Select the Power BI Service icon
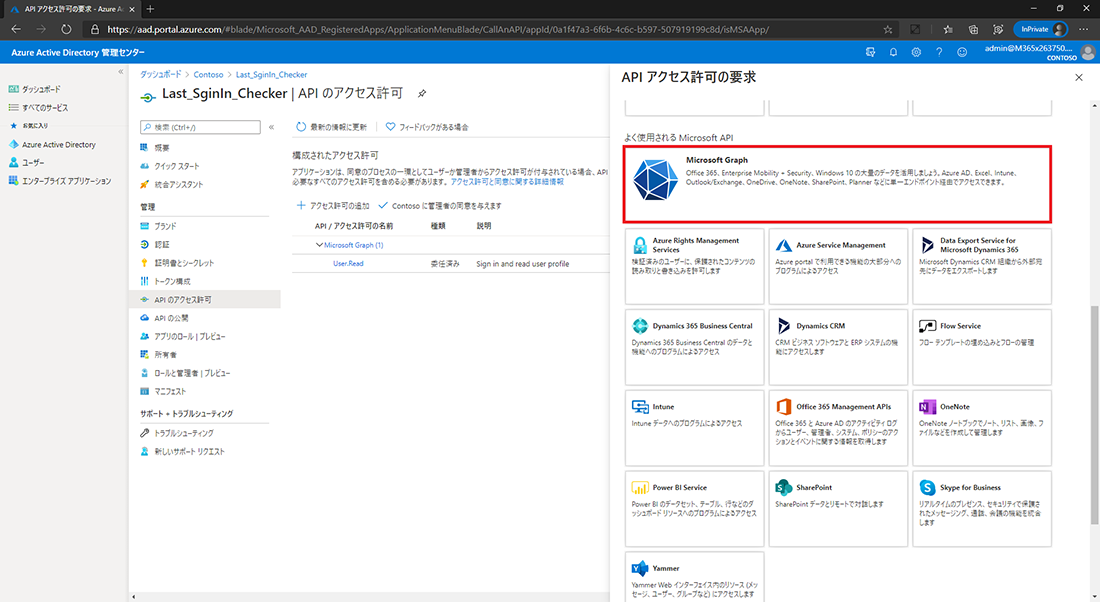Image resolution: width=1100 pixels, height=602 pixels. point(640,487)
